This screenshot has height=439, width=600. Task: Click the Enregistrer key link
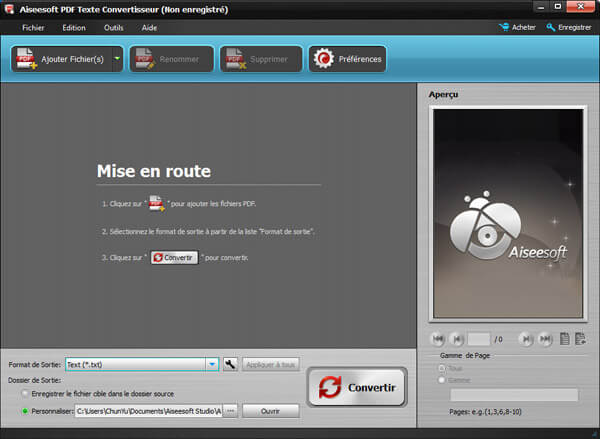pos(568,27)
